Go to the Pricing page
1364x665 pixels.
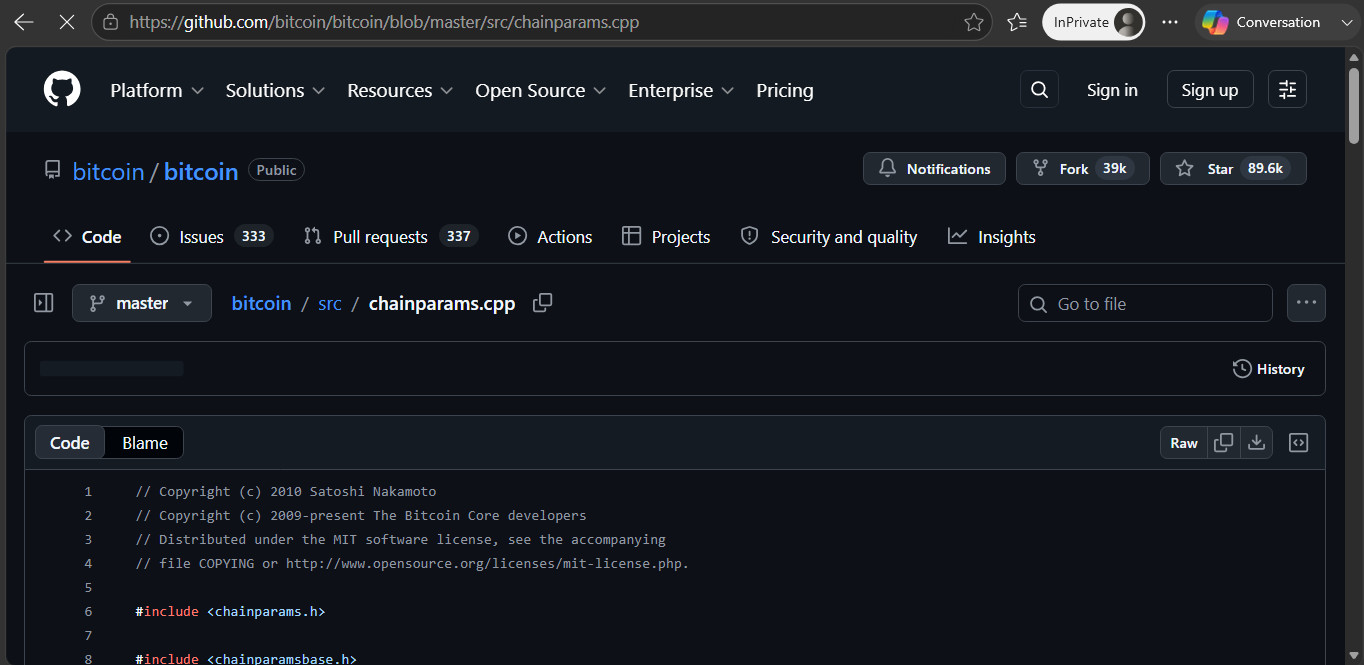click(785, 90)
